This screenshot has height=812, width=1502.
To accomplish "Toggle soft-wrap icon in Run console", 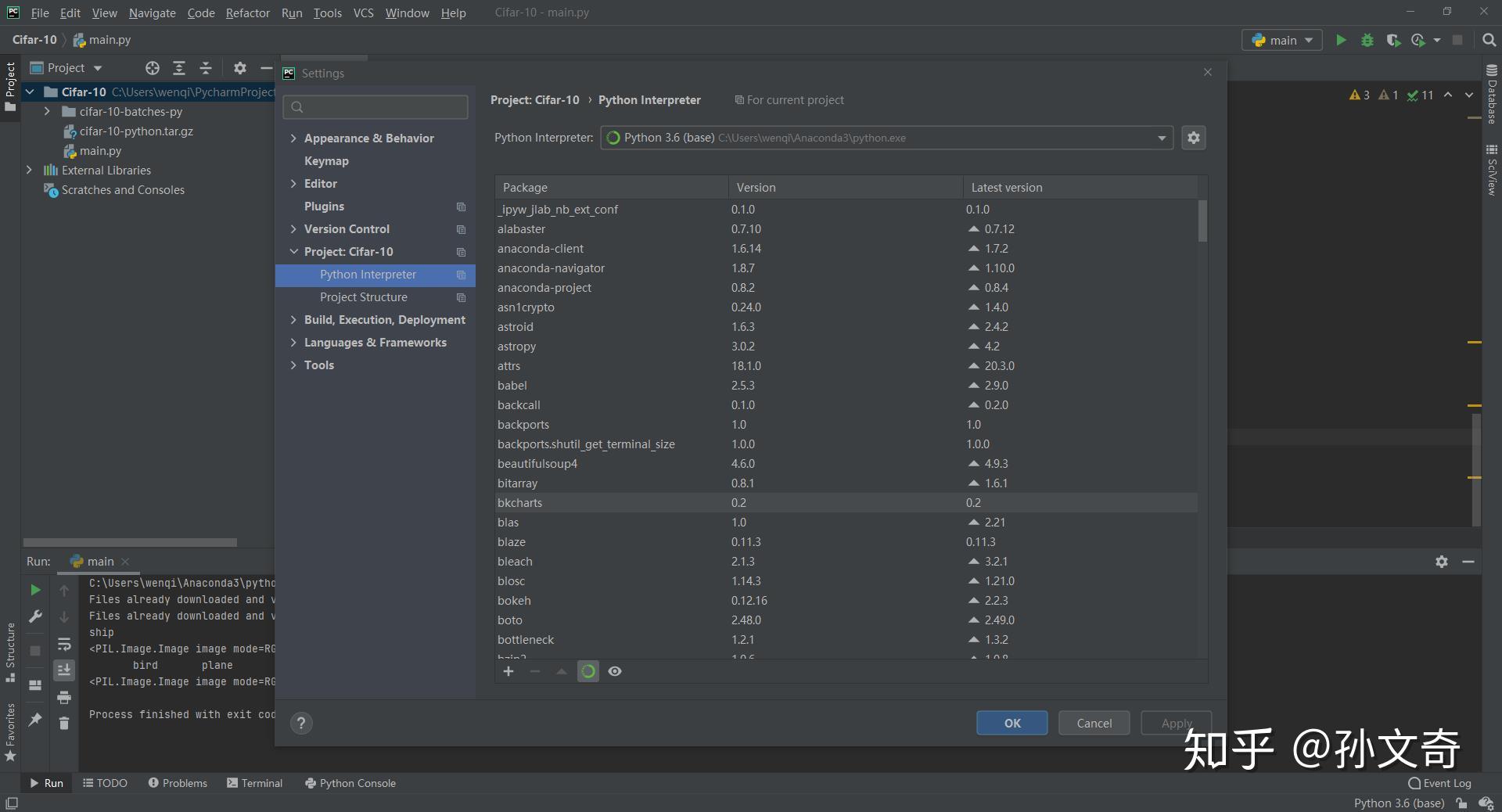I will [x=64, y=645].
